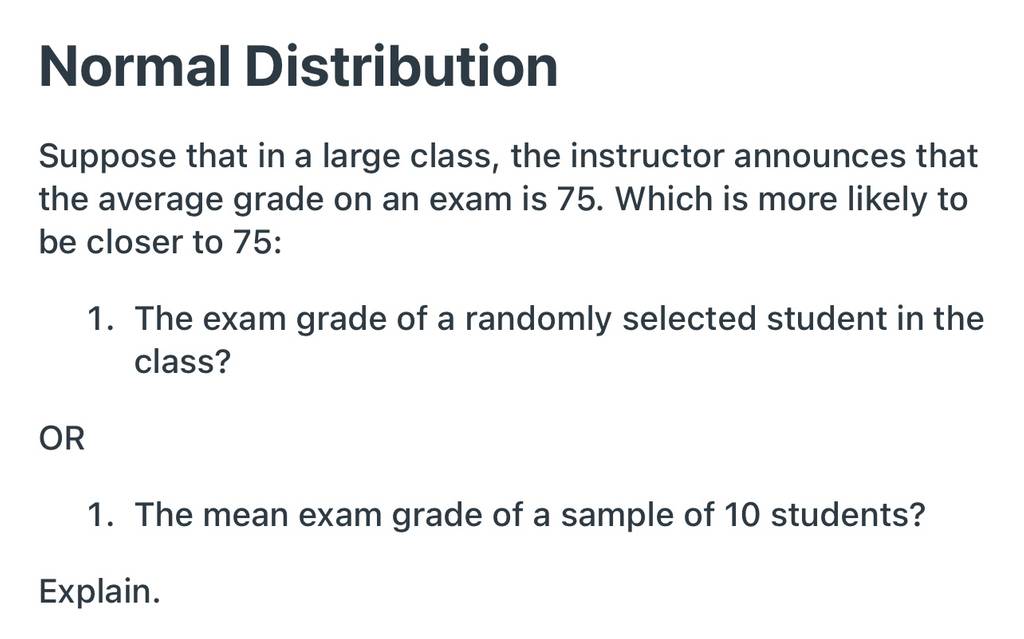Image resolution: width=1024 pixels, height=639 pixels.
Task: Click the list number before "The mean exam"
Action: coord(100,516)
